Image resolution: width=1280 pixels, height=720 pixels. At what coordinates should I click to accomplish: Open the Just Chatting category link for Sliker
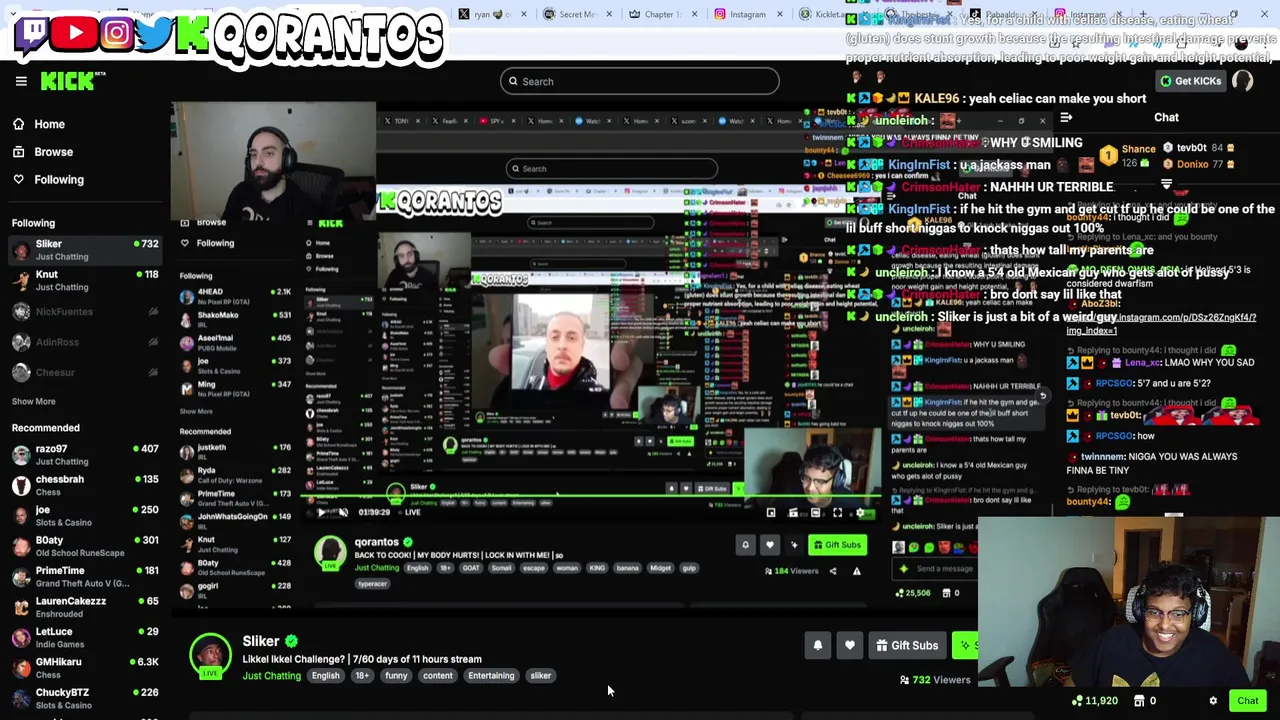point(271,676)
